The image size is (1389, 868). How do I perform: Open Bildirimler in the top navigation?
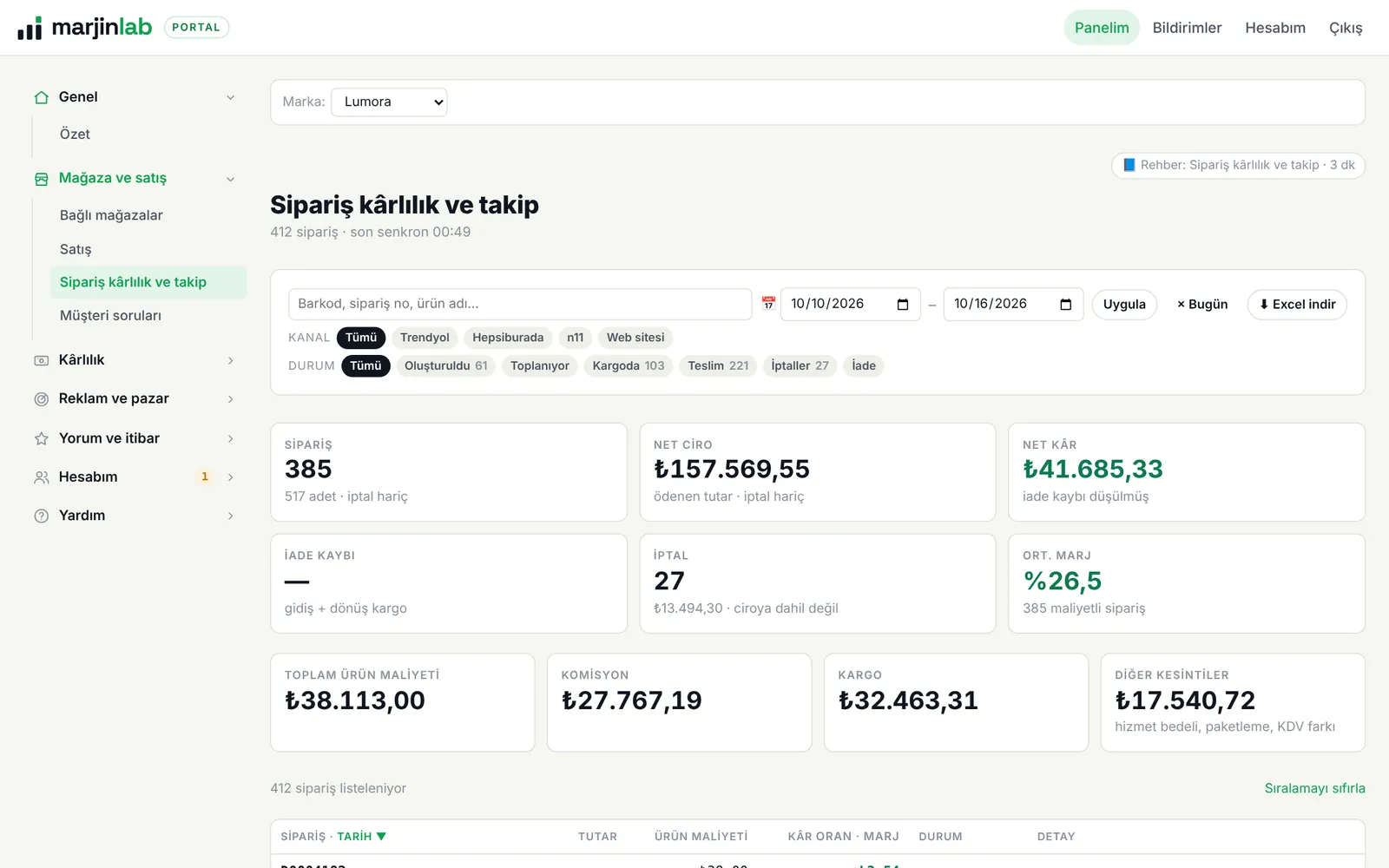(x=1187, y=28)
